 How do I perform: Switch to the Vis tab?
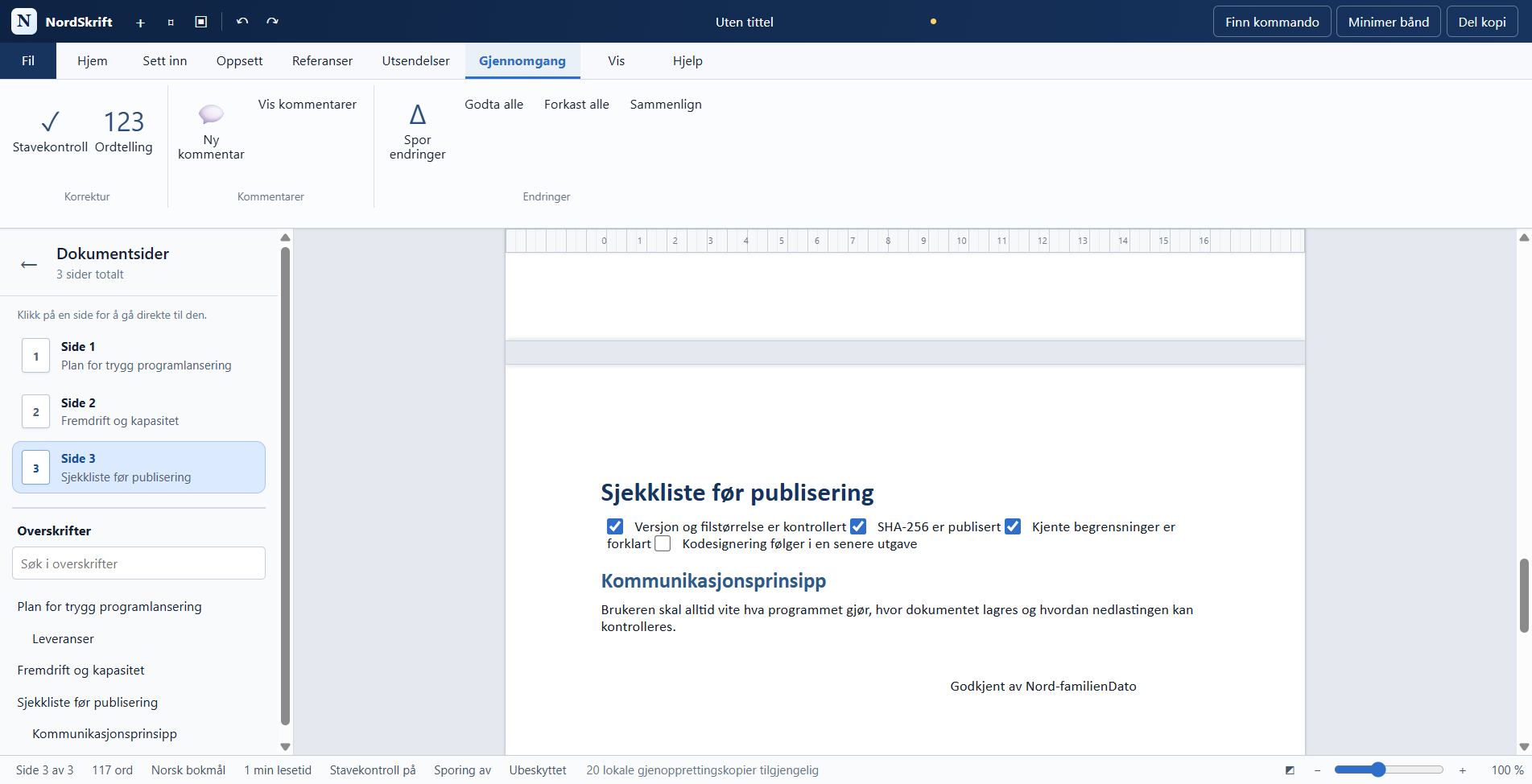[x=616, y=61]
